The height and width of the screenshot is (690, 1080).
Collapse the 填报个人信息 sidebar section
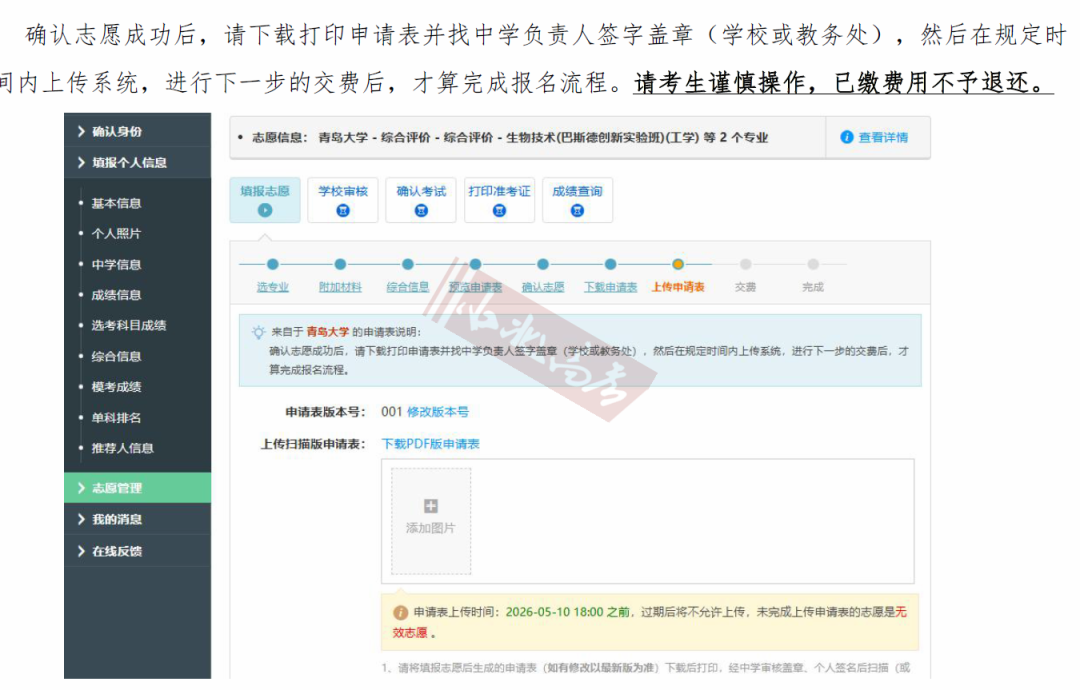coord(137,163)
